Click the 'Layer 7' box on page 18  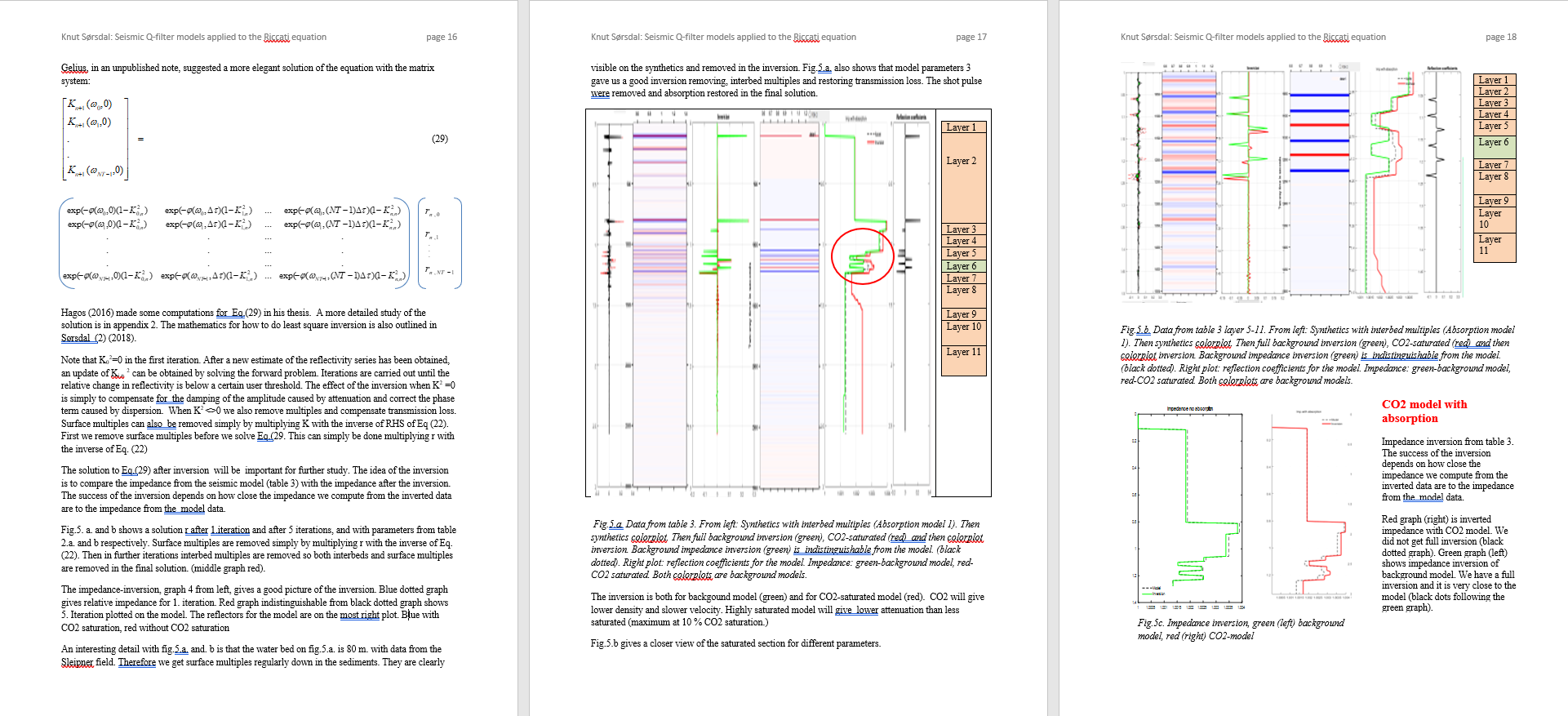click(1495, 165)
